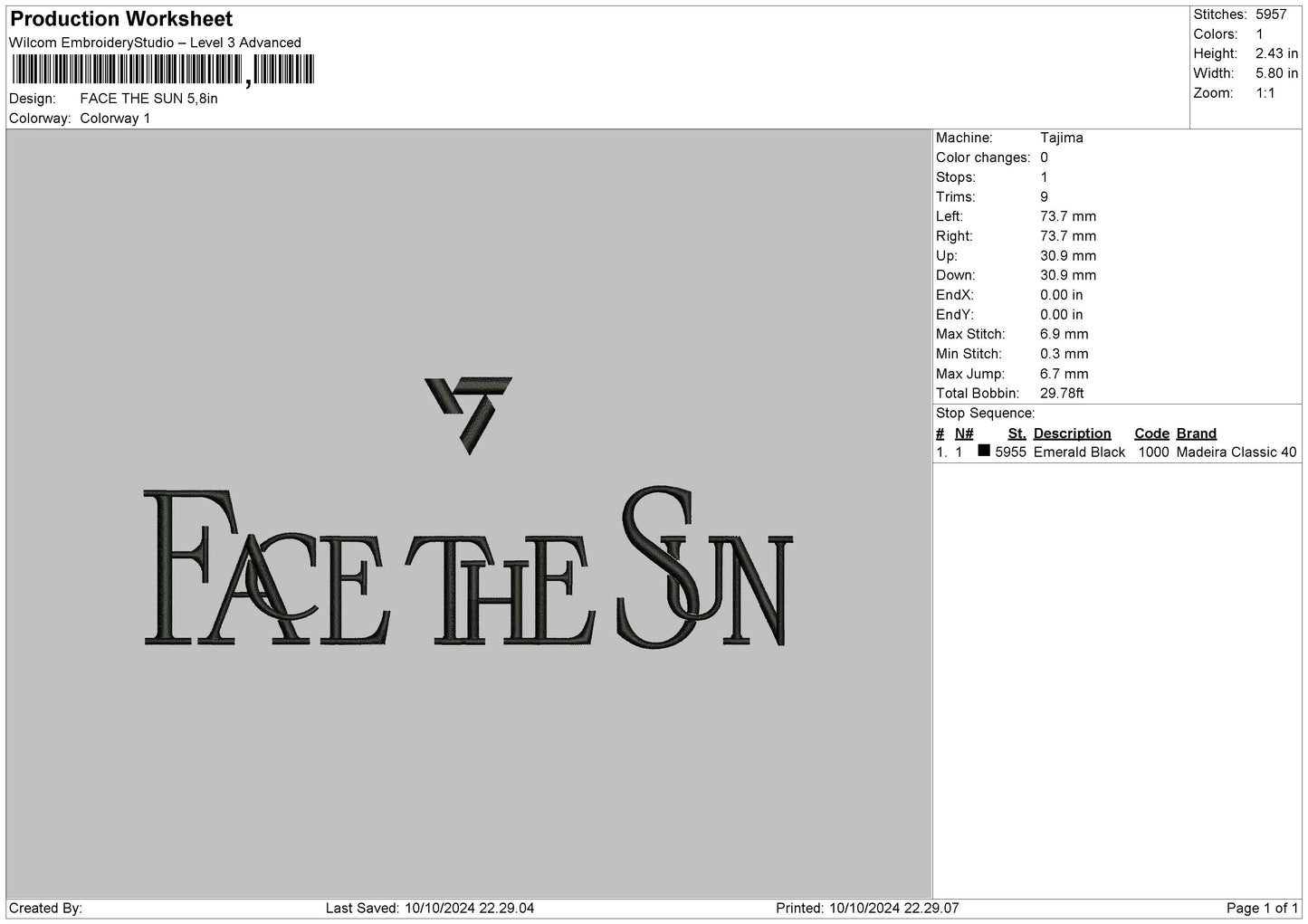Click the zoom value '1:1'

pyautogui.click(x=1265, y=93)
